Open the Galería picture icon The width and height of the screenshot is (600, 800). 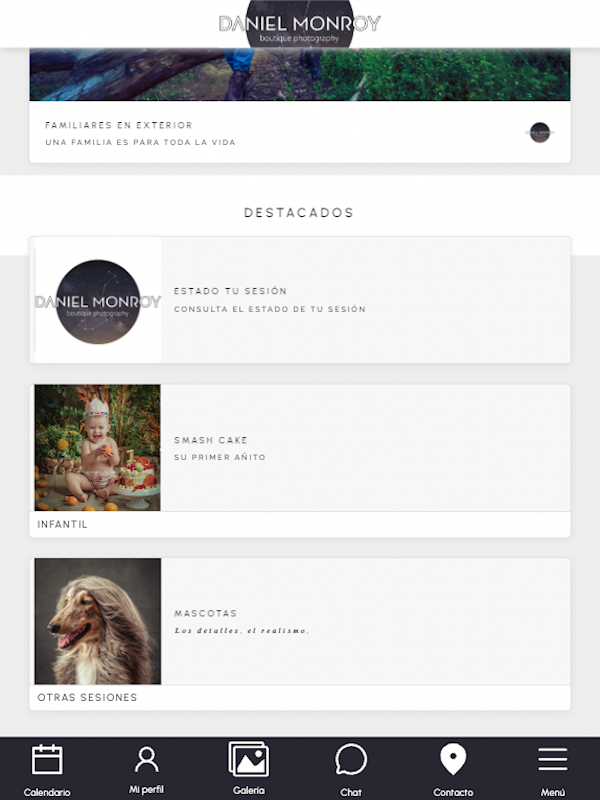(248, 759)
